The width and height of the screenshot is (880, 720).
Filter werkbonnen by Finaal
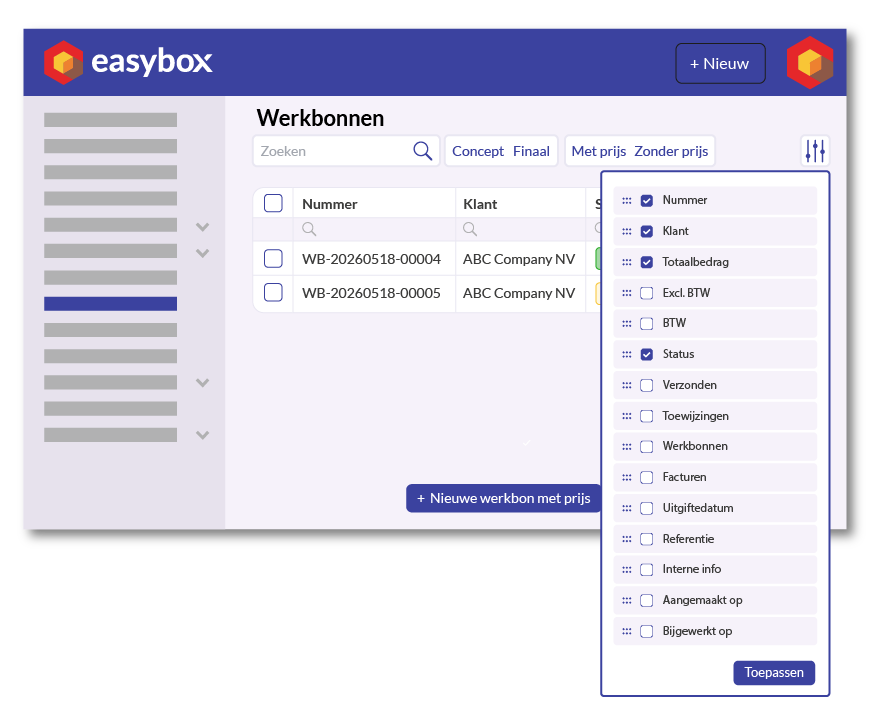tap(531, 152)
